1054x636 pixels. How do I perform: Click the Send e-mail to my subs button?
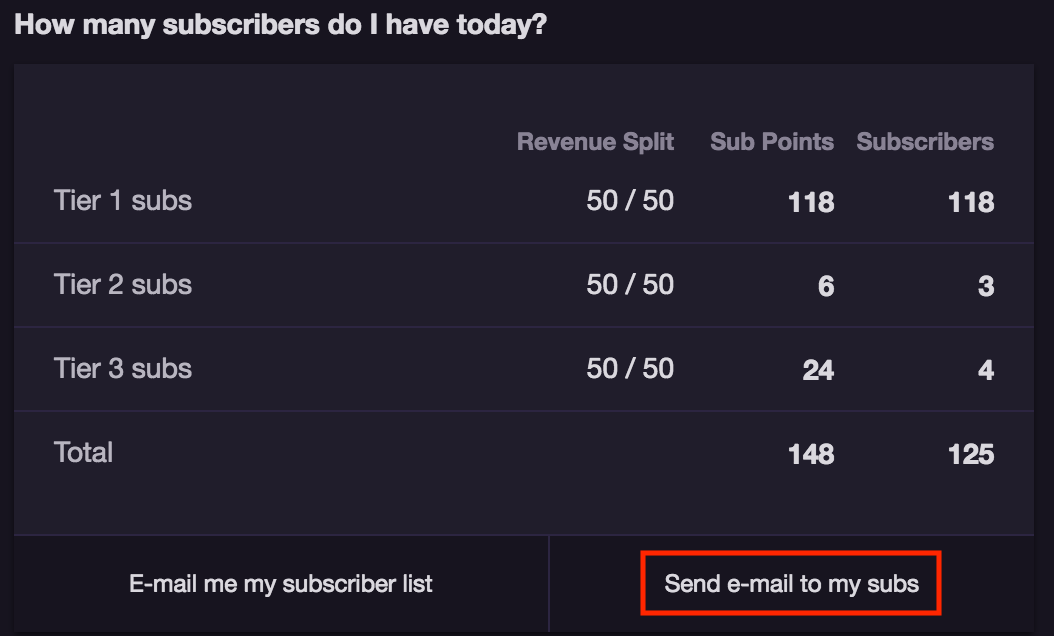[790, 583]
